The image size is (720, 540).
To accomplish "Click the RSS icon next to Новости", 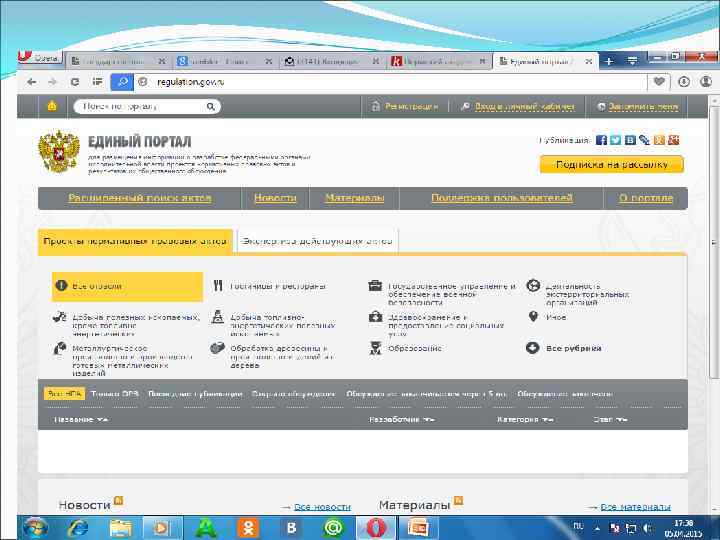I will point(118,501).
